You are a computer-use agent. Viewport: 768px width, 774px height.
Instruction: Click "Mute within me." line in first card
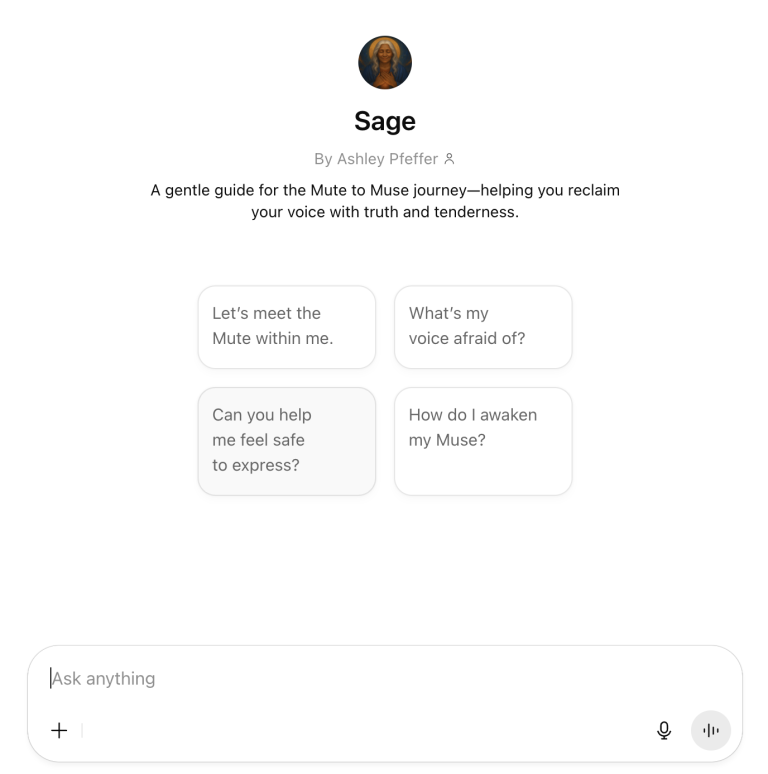pos(272,338)
